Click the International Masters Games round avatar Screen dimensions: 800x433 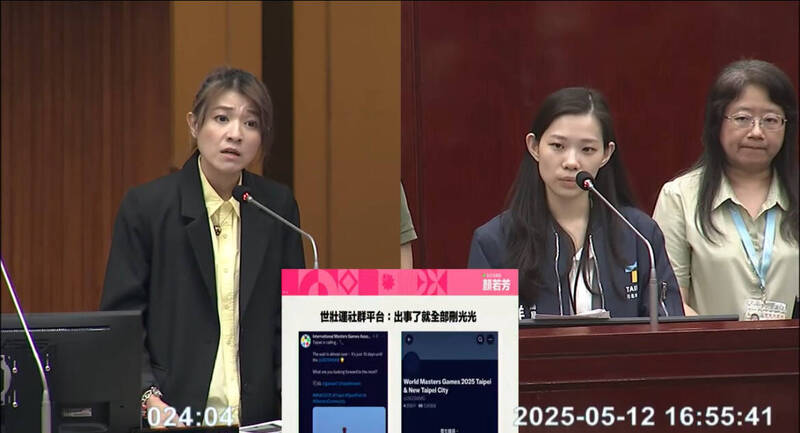pos(306,341)
